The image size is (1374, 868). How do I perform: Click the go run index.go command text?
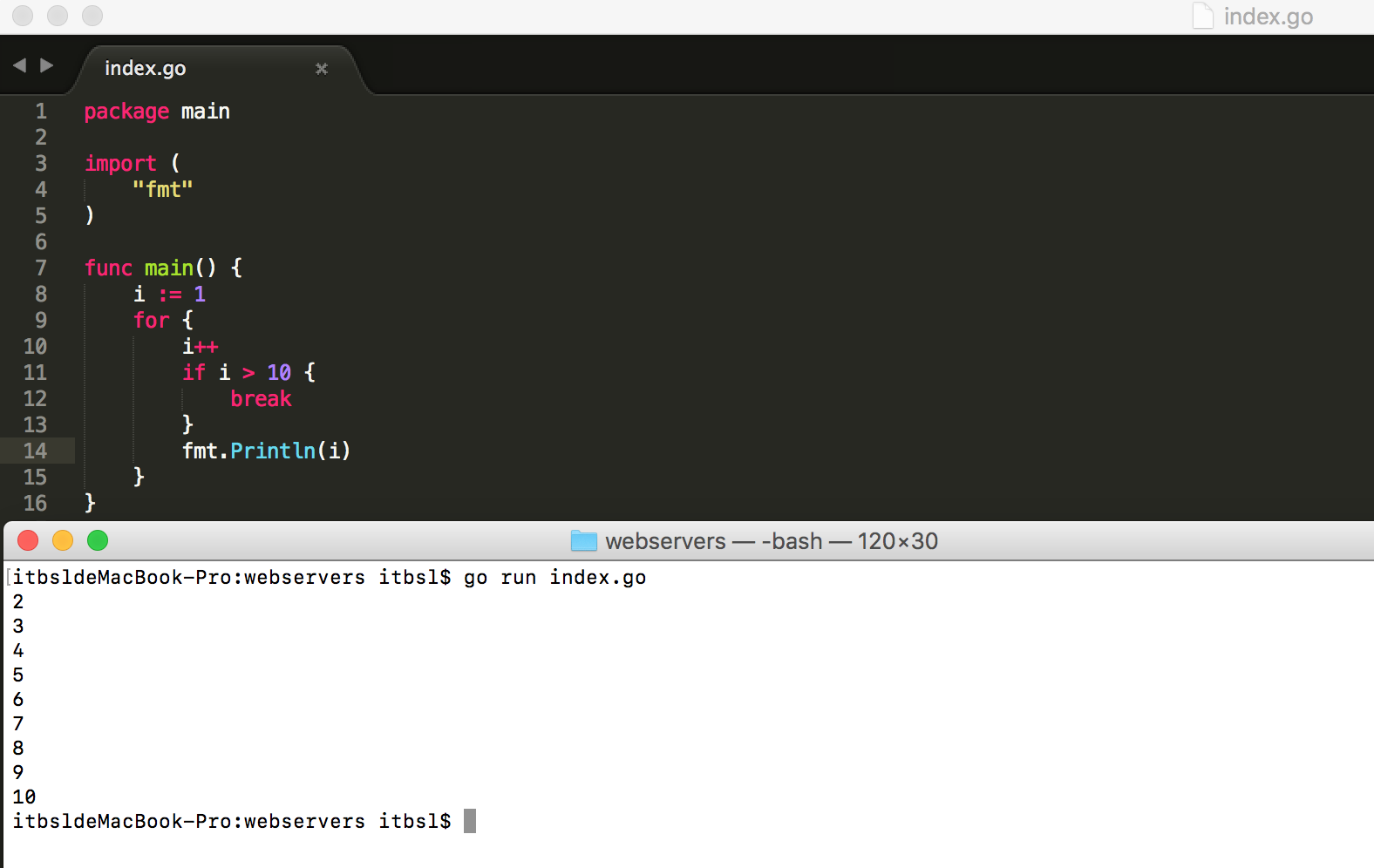click(x=554, y=578)
